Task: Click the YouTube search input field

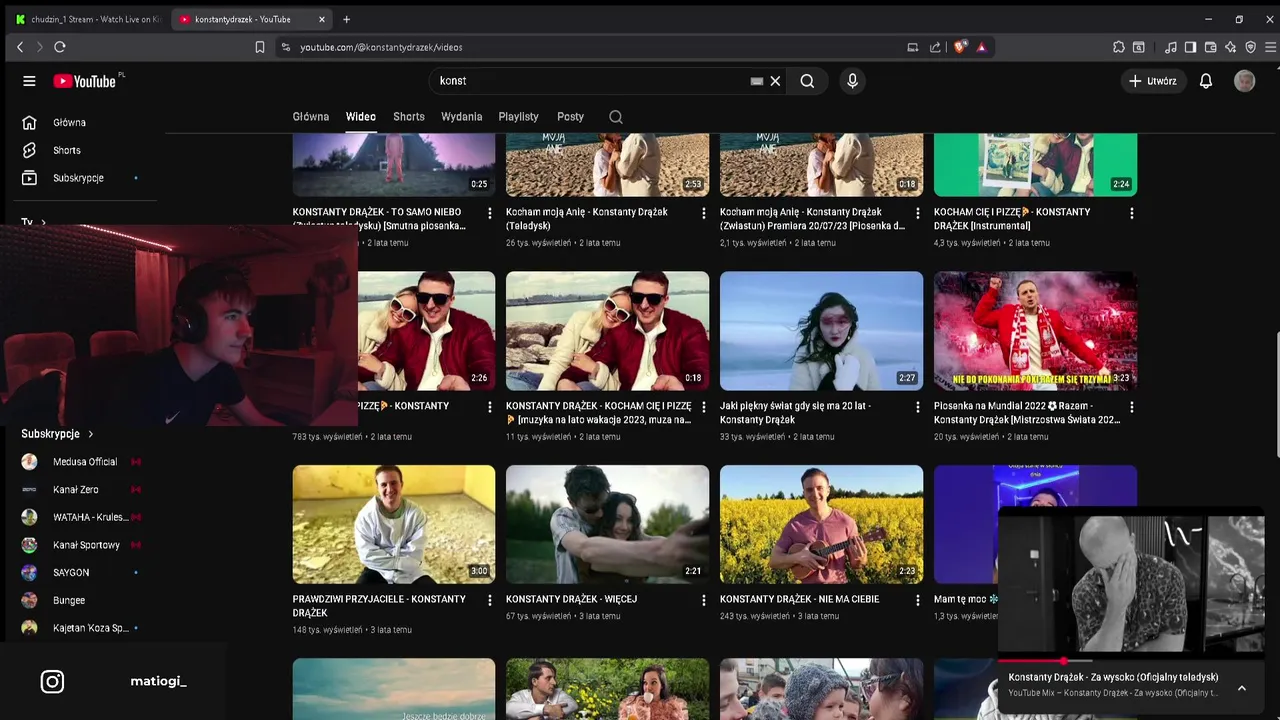Action: [x=590, y=81]
